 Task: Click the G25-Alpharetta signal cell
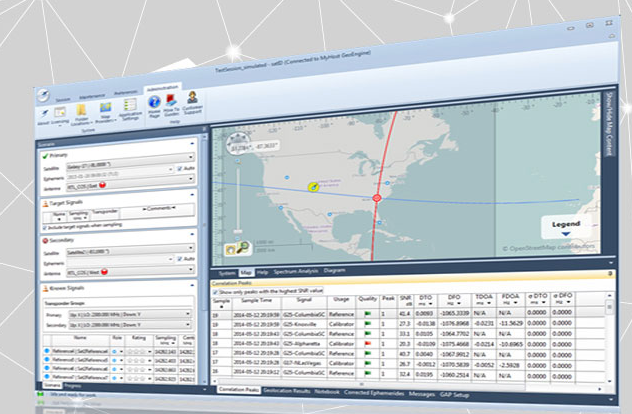(x=304, y=344)
